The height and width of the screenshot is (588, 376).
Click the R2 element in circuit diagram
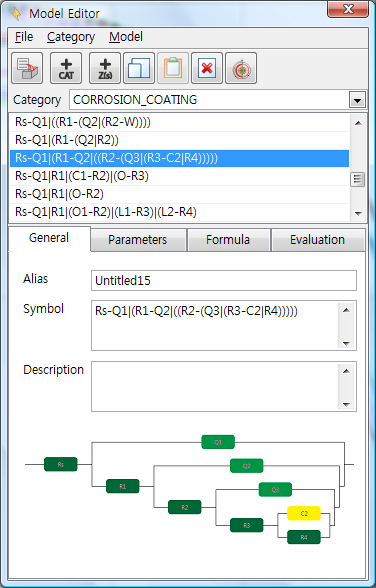pos(185,507)
